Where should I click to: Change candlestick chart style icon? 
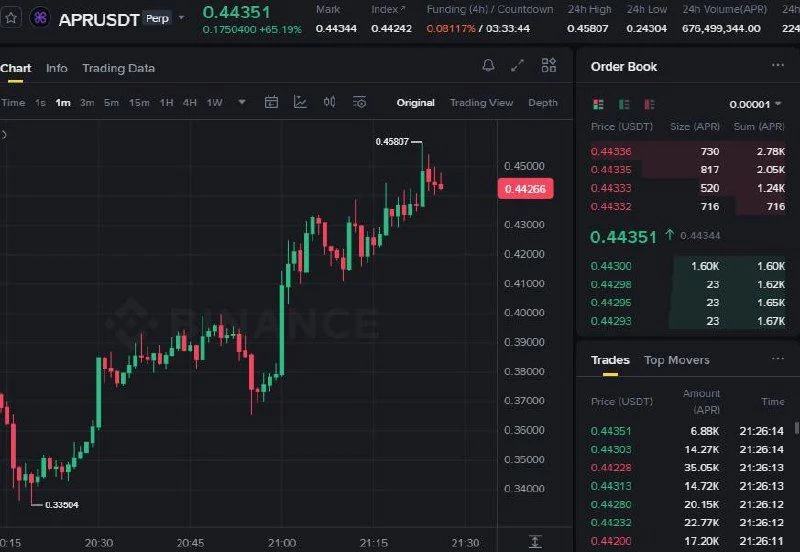(330, 102)
